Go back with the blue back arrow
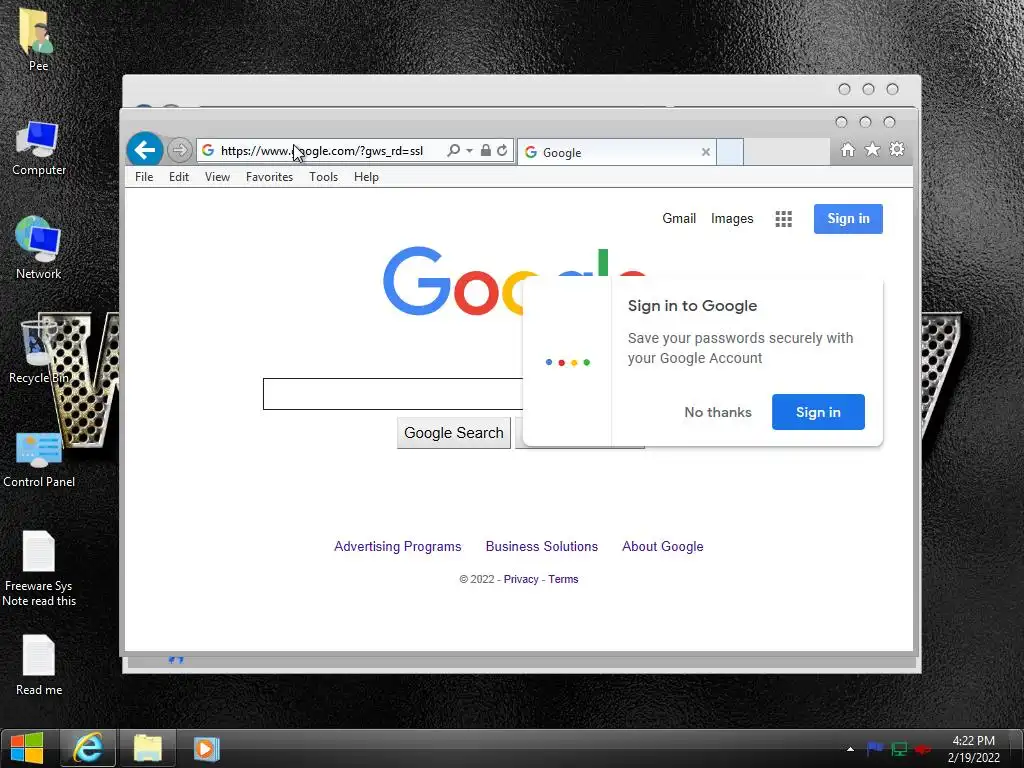This screenshot has height=768, width=1024. pyautogui.click(x=144, y=150)
